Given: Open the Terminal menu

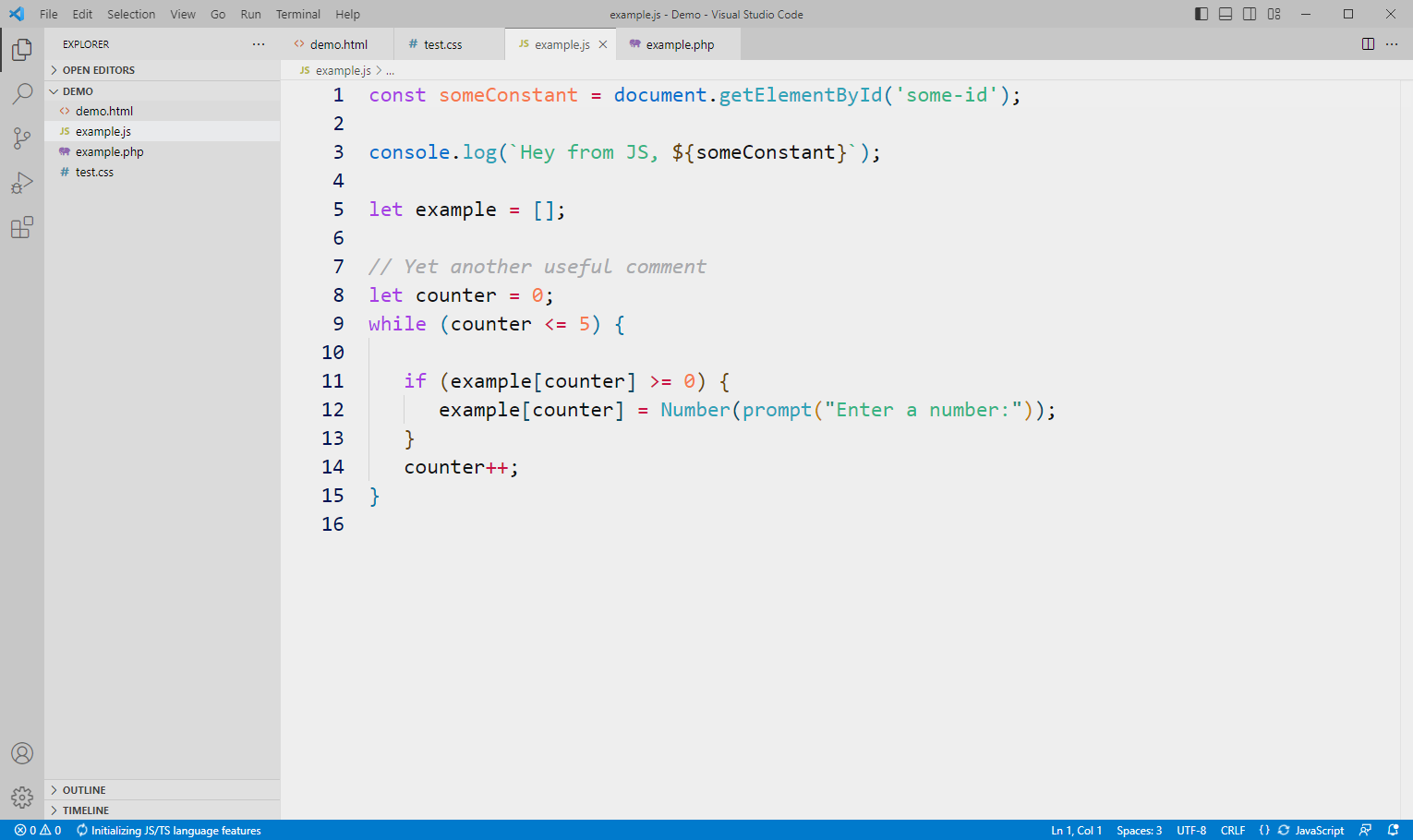Looking at the screenshot, I should point(298,14).
